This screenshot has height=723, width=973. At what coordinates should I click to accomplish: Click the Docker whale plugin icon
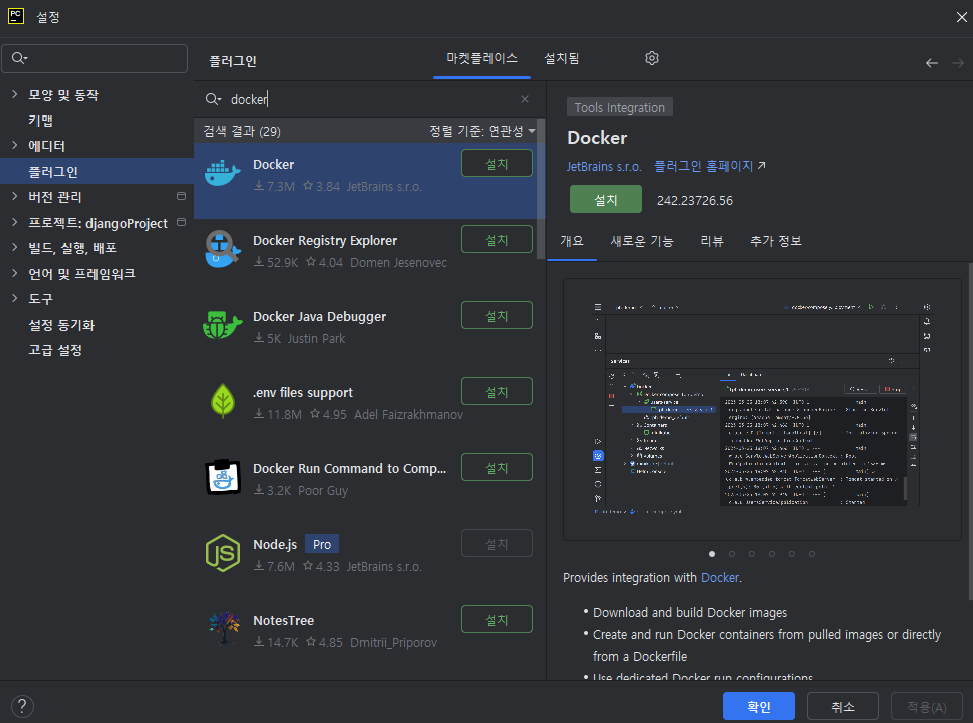click(223, 173)
